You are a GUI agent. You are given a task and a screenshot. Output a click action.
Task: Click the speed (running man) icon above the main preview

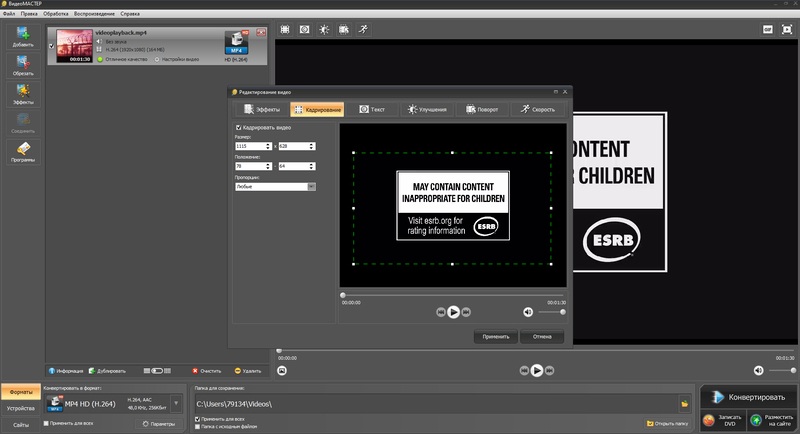click(363, 30)
